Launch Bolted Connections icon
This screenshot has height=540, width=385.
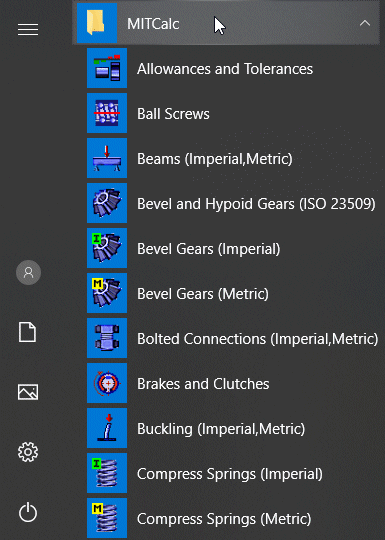(107, 338)
